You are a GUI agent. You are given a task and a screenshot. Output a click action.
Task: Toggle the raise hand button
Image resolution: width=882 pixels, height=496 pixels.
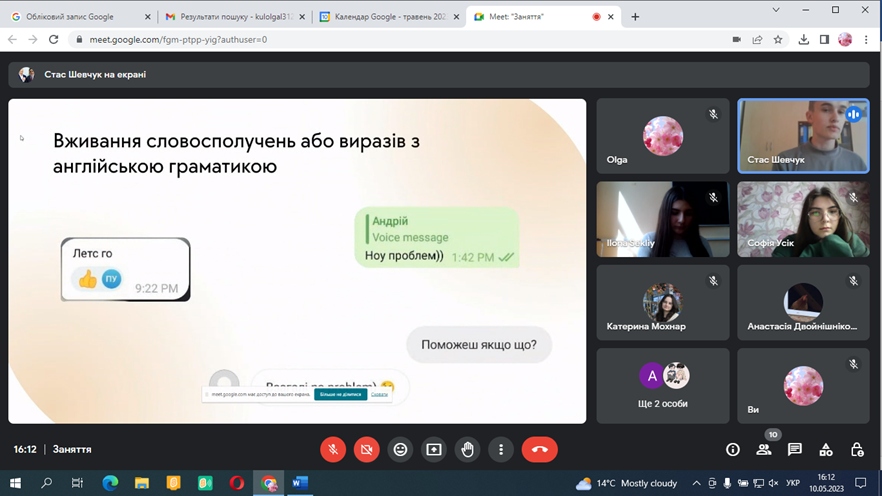click(x=468, y=450)
